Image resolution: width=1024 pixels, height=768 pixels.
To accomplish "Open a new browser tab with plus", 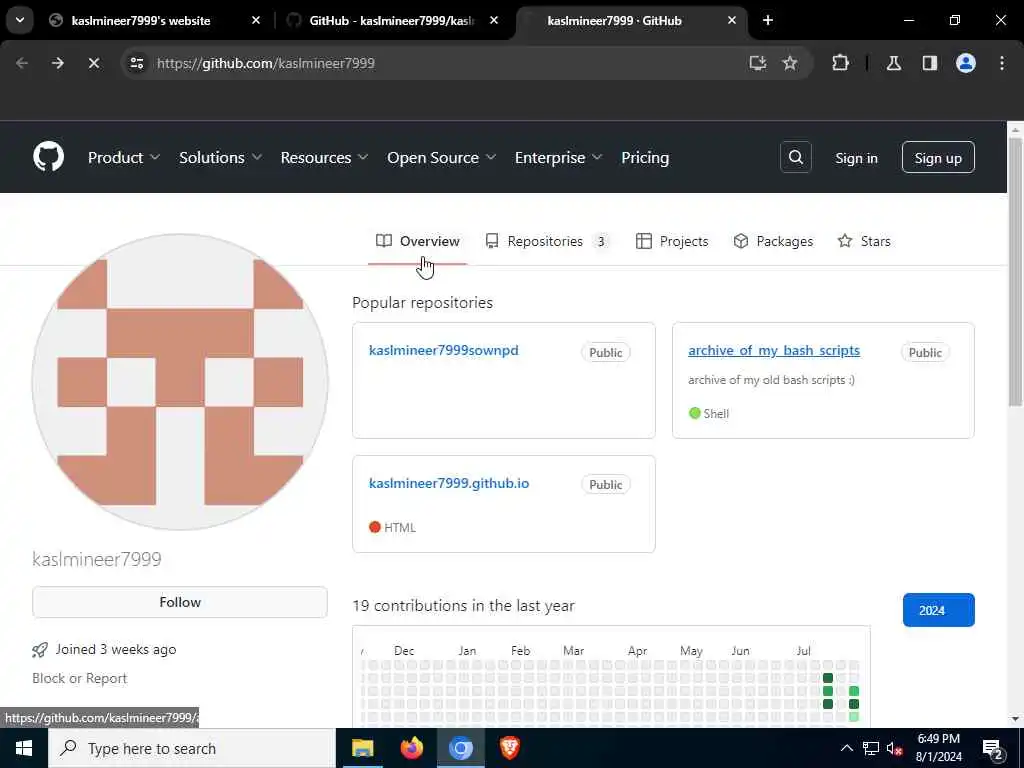I will pos(768,20).
